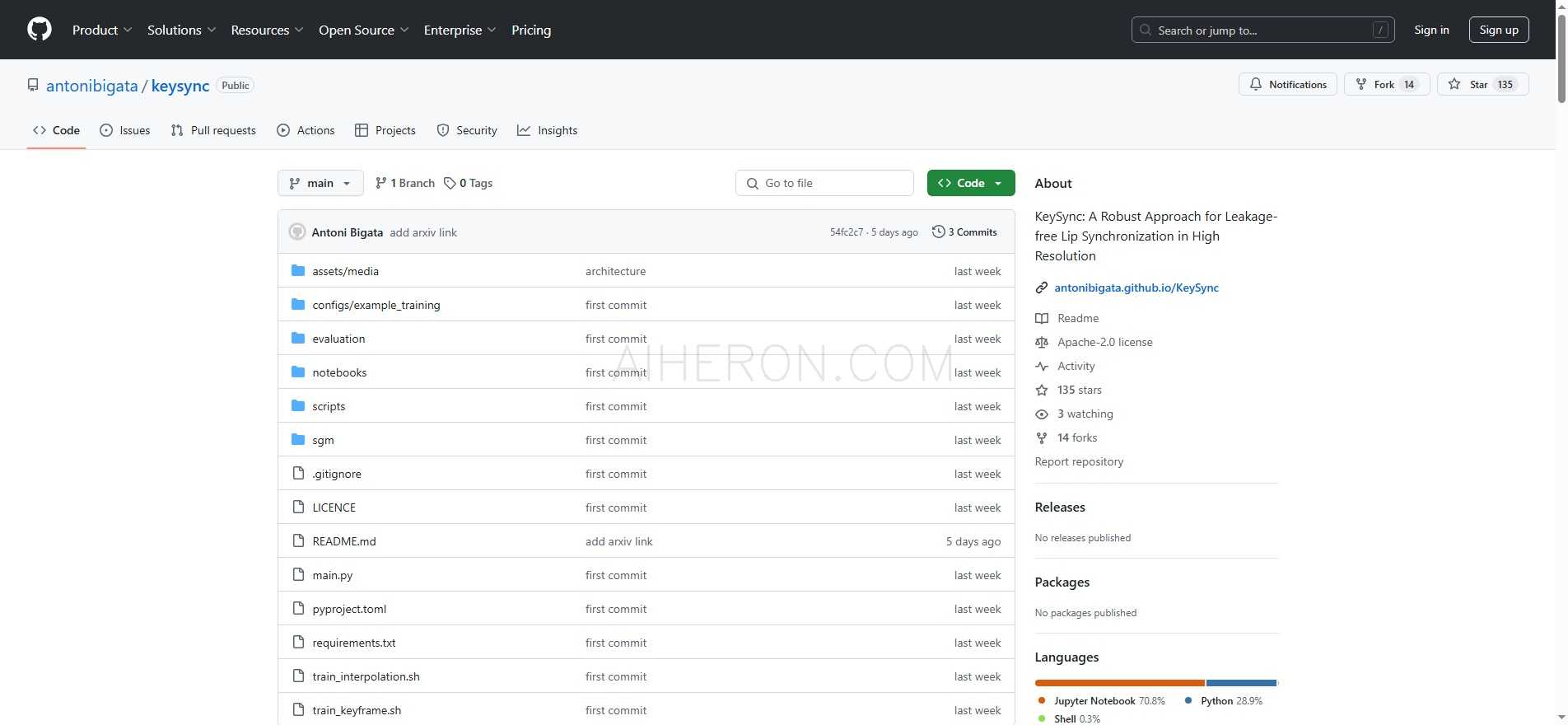Click the pyproject.toml file icon
Screen dimensions: 1568x725
298,609
